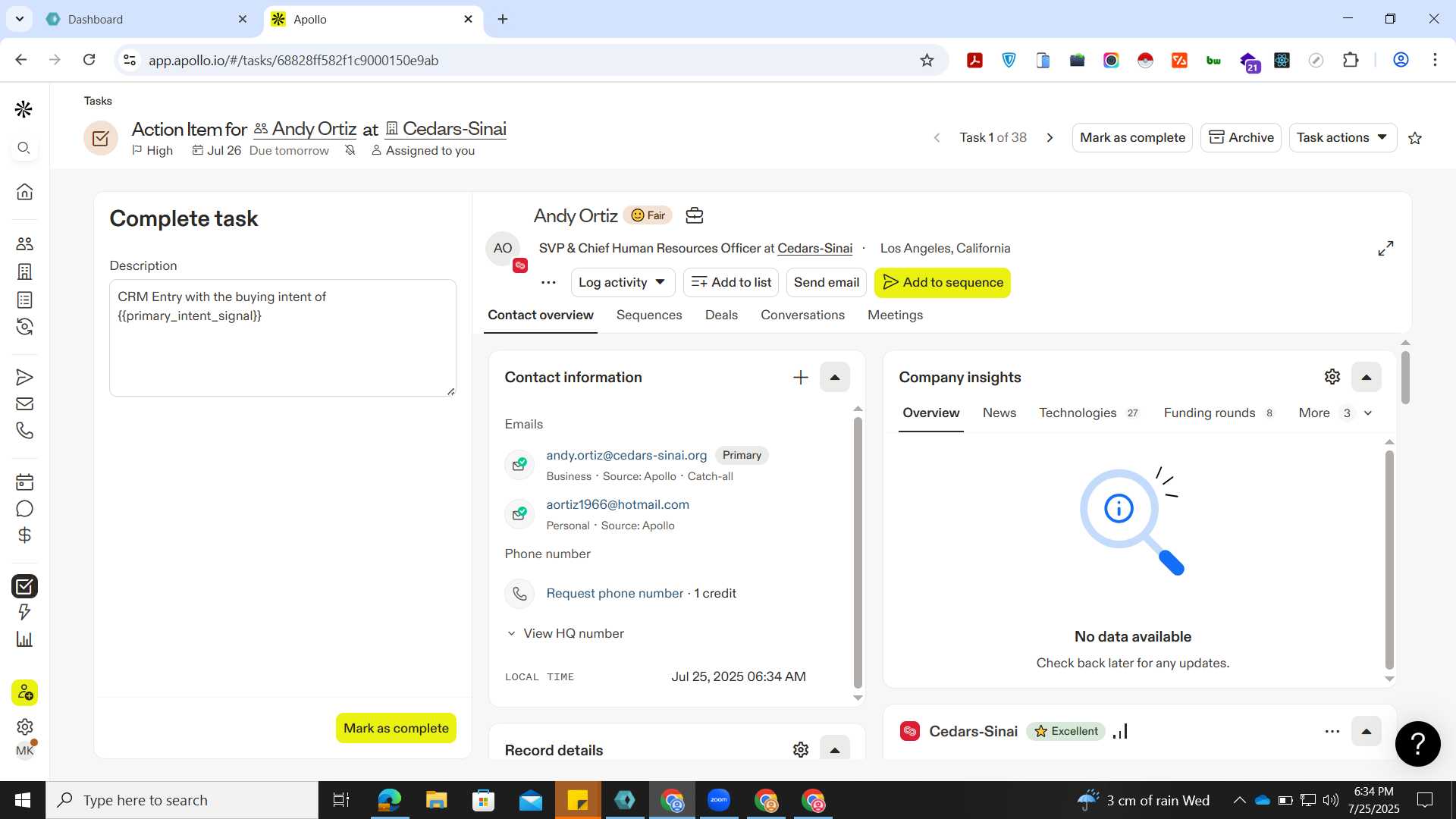Open andy.ortiz@cedars-sinai.org email link
The width and height of the screenshot is (1456, 819).
pos(626,456)
